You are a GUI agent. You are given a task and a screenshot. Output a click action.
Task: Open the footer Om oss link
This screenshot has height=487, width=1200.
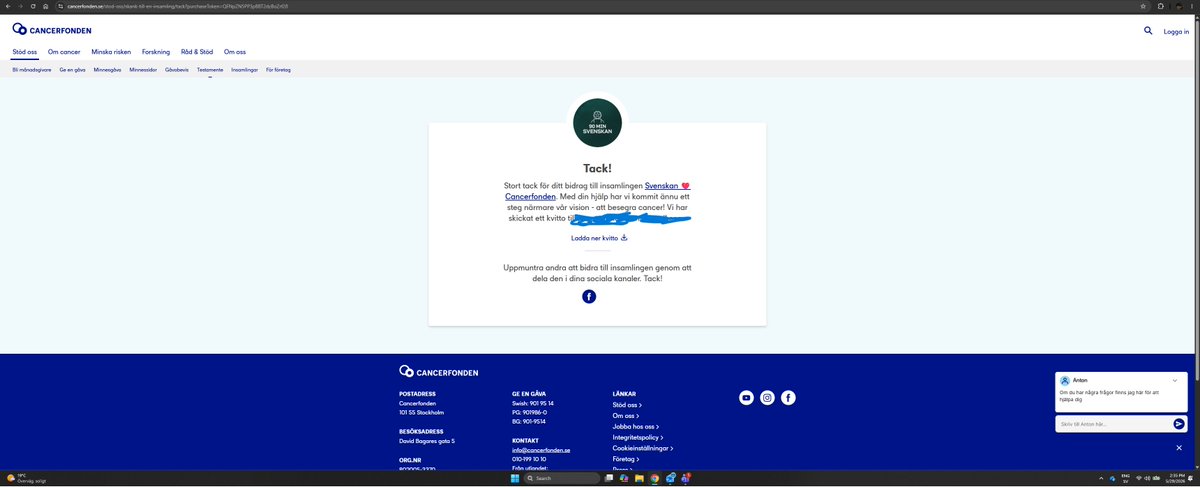[x=625, y=415]
